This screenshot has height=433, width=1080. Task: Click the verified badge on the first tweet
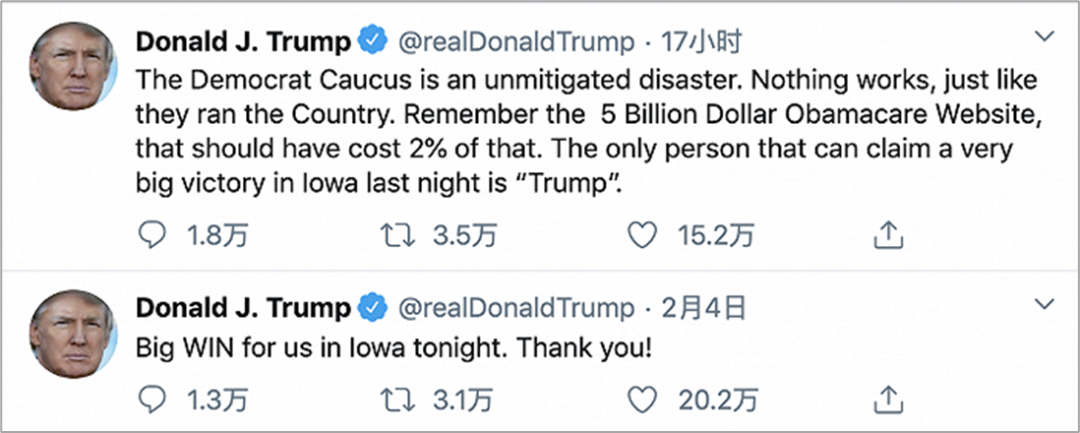pos(373,42)
